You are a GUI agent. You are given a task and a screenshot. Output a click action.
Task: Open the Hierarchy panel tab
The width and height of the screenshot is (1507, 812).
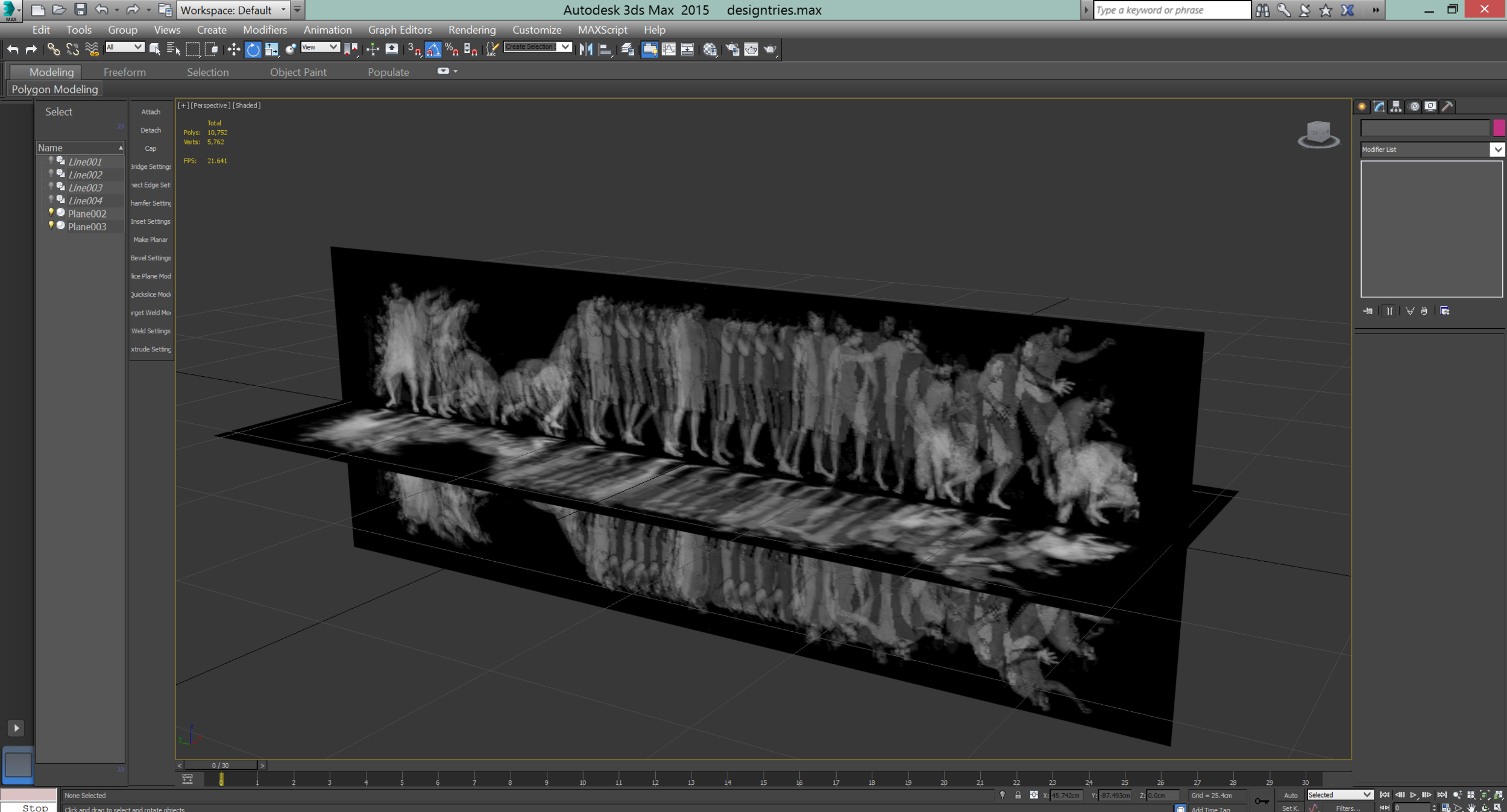[1396, 107]
